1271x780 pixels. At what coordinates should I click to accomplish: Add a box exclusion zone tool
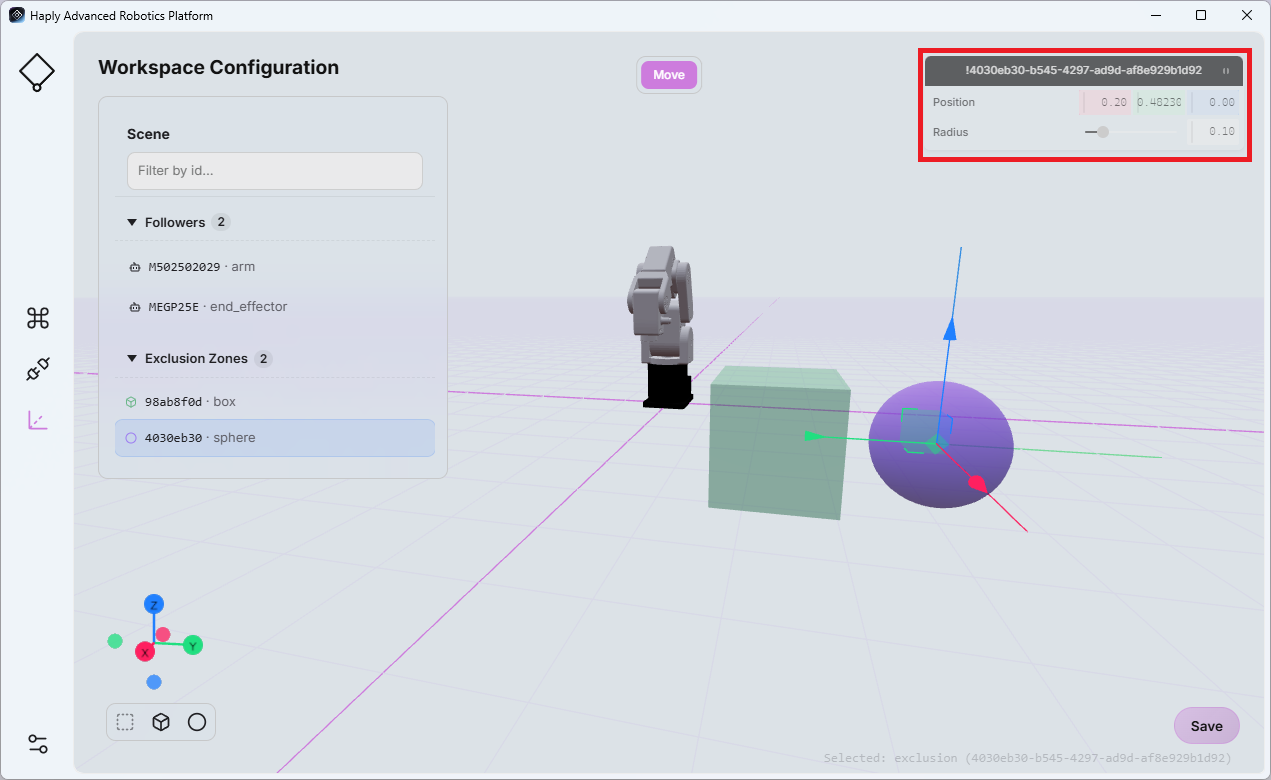click(161, 722)
